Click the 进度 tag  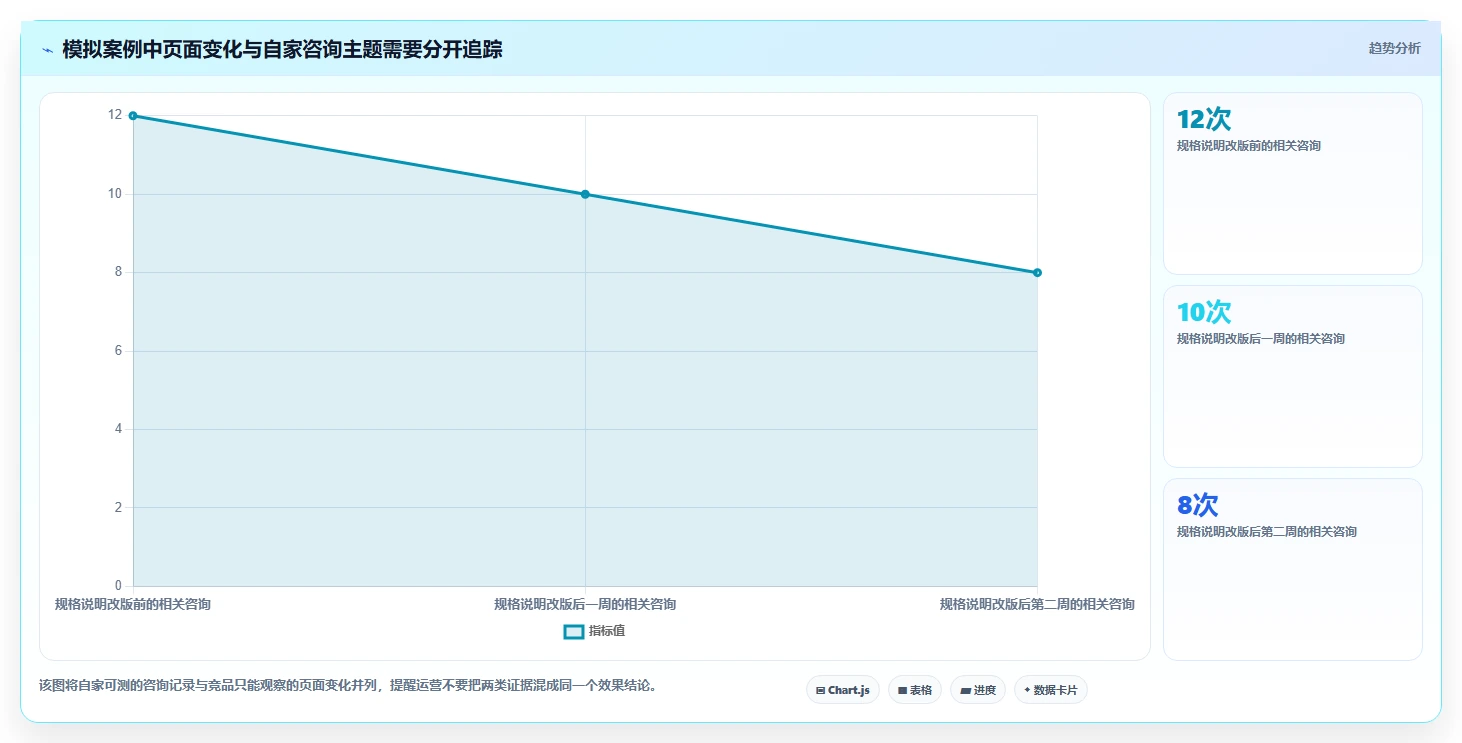978,690
